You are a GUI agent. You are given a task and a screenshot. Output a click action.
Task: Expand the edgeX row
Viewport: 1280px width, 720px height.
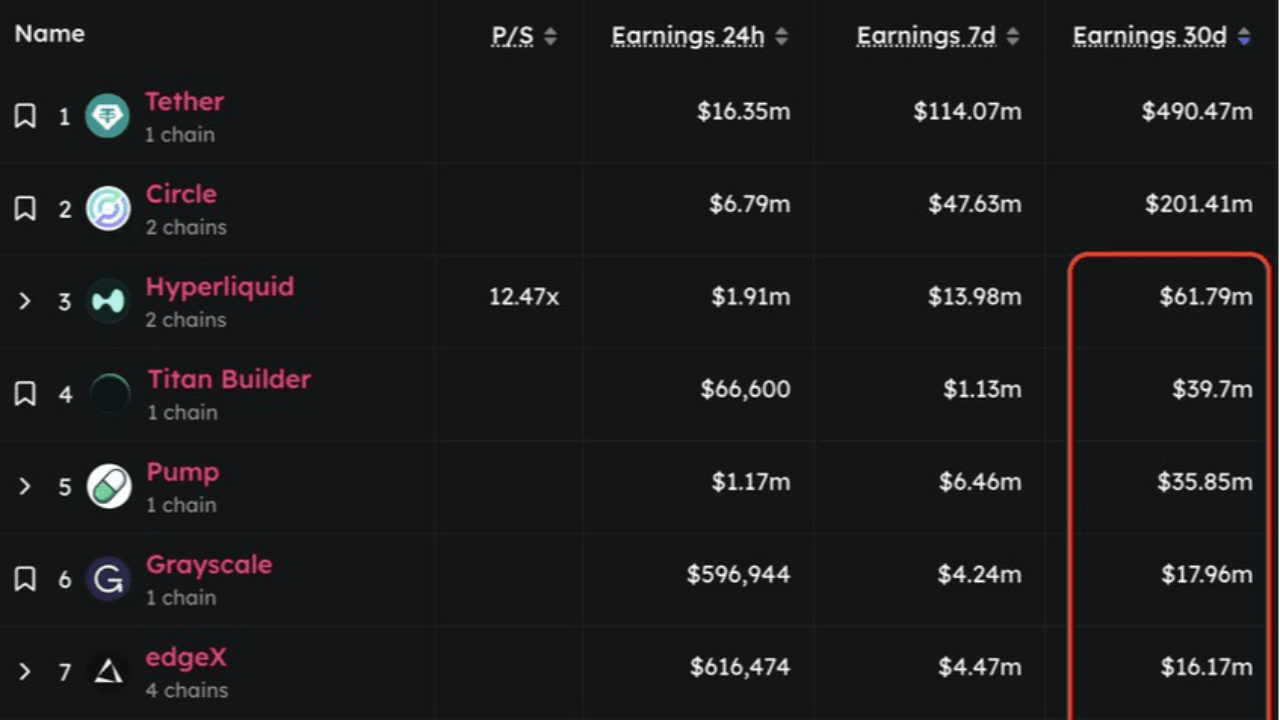pos(25,672)
